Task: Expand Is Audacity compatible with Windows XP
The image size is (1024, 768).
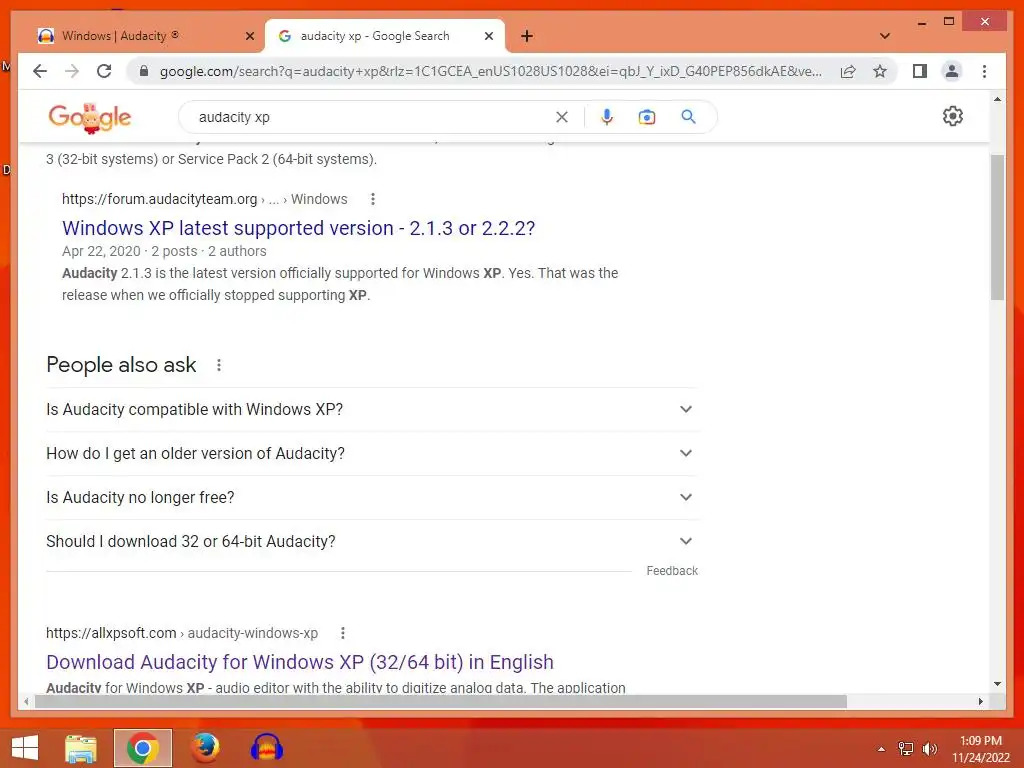Action: [372, 409]
